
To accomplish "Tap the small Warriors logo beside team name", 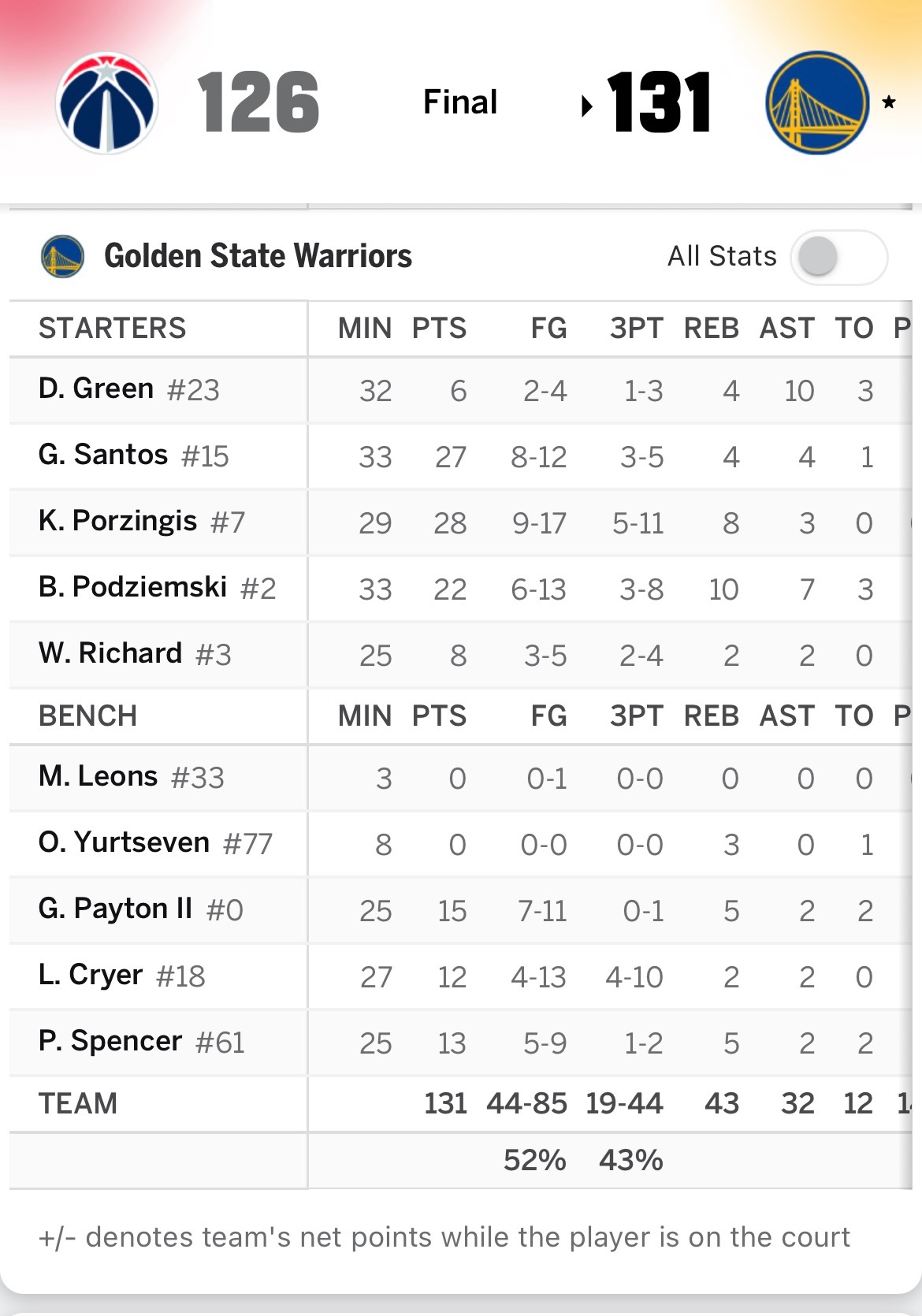I will point(62,256).
